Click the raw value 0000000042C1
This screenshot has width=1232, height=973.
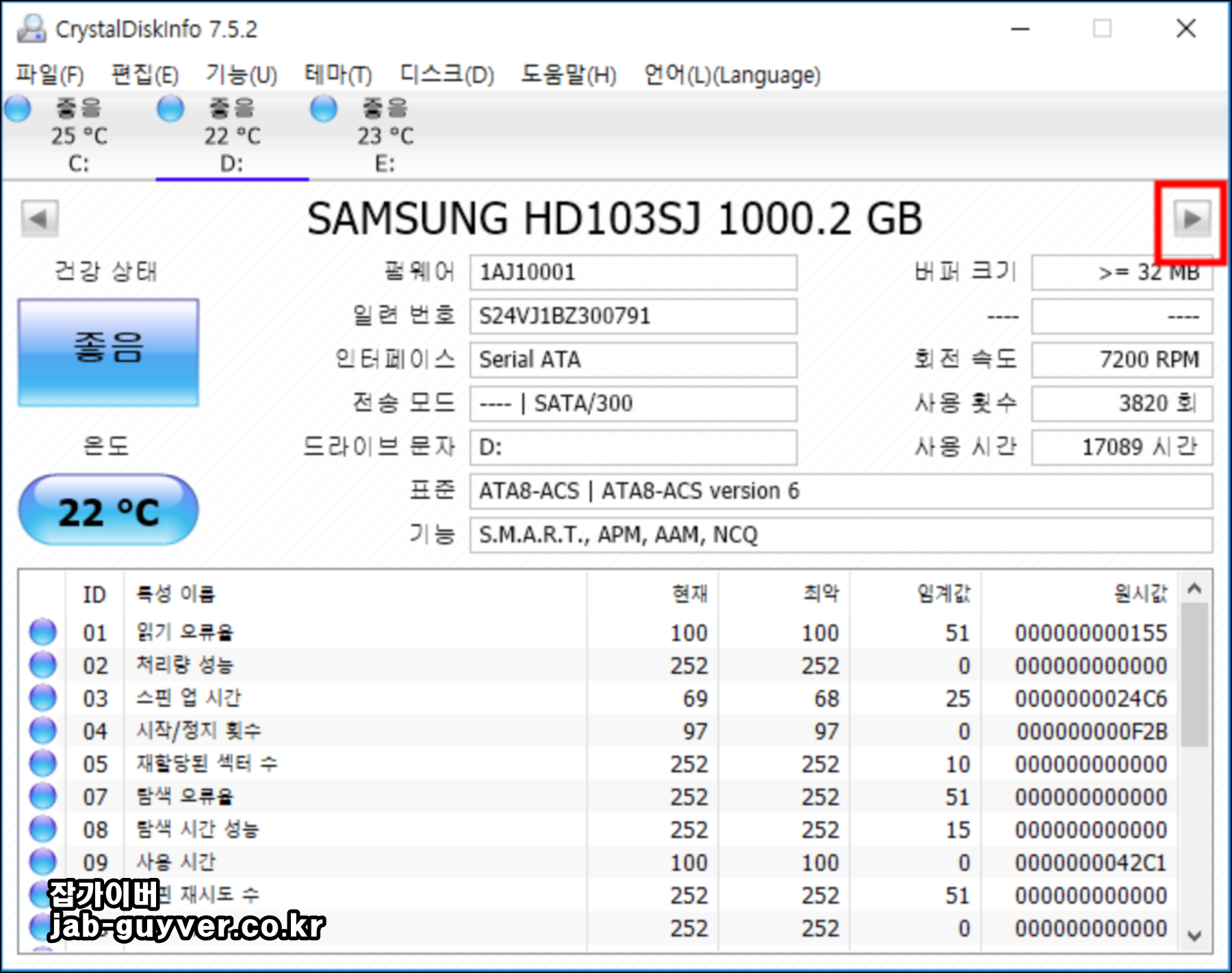tap(1091, 863)
